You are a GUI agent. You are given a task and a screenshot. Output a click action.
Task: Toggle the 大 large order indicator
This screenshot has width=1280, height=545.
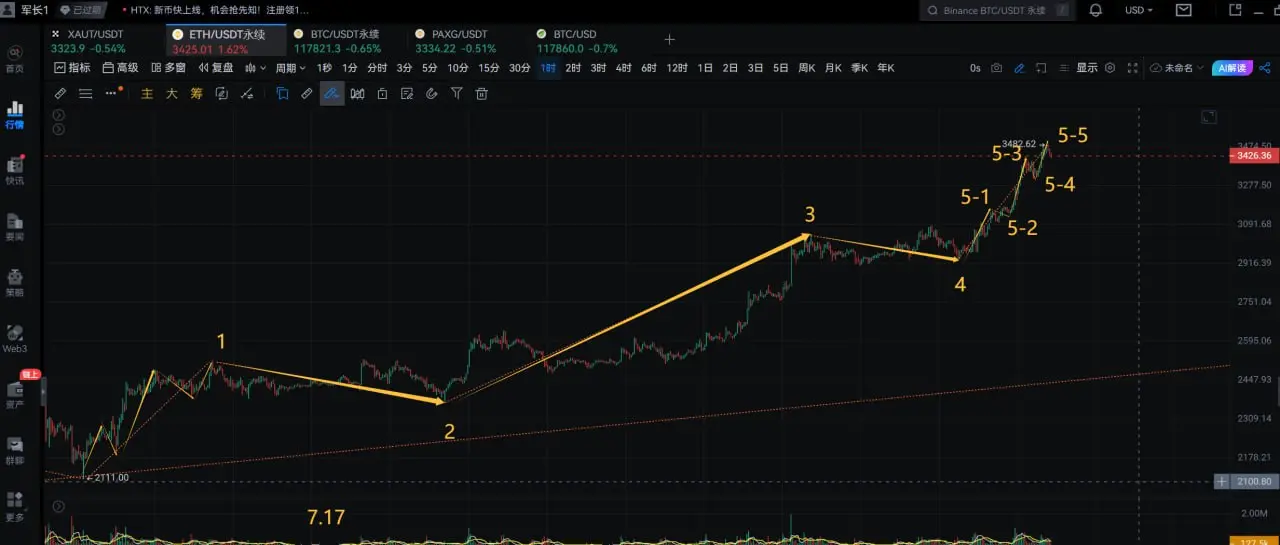(x=171, y=93)
